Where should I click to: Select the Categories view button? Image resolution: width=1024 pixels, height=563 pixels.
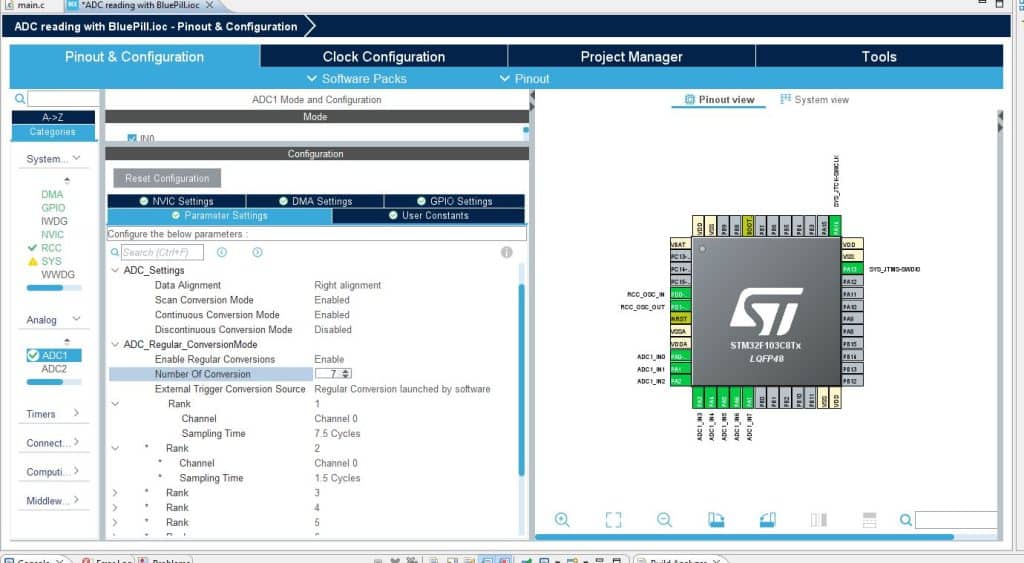[x=53, y=132]
